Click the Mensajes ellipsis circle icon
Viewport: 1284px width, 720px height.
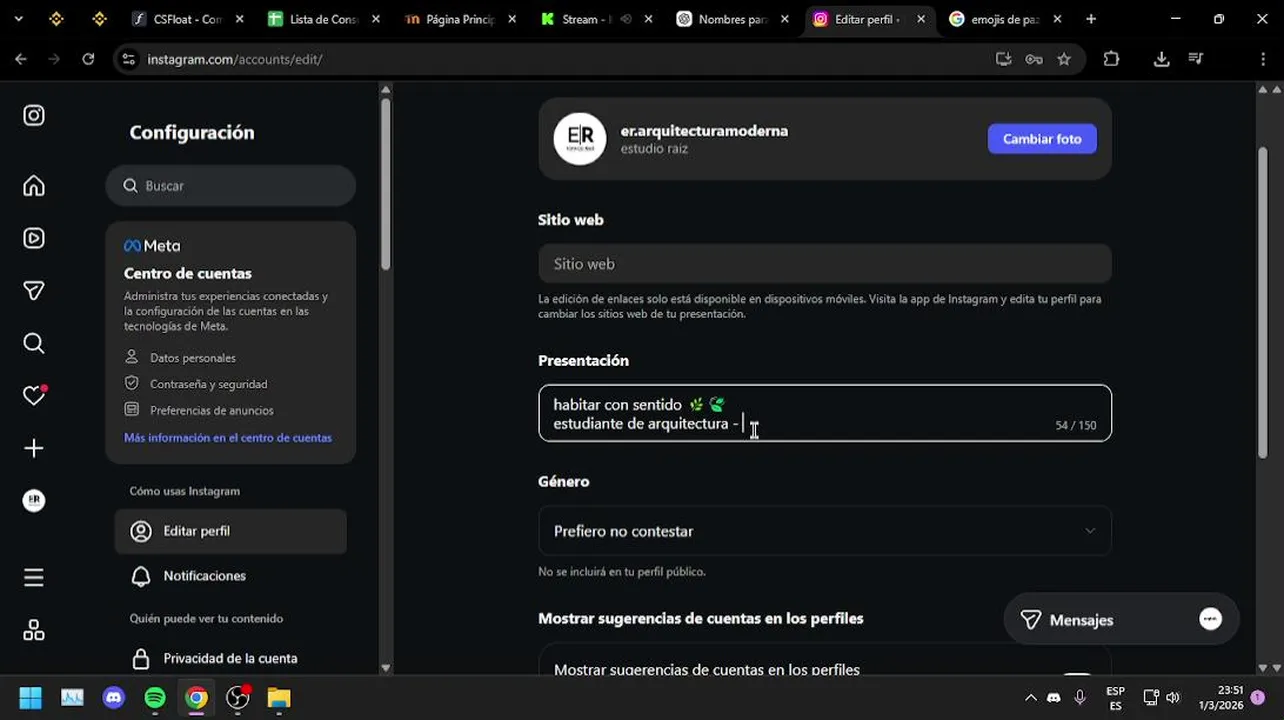click(1210, 619)
